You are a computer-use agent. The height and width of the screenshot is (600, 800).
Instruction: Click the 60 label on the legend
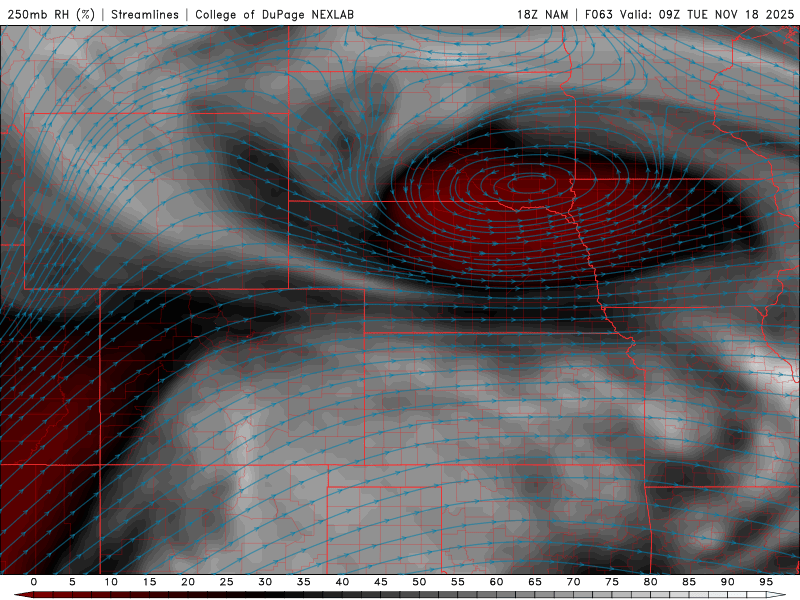(496, 582)
